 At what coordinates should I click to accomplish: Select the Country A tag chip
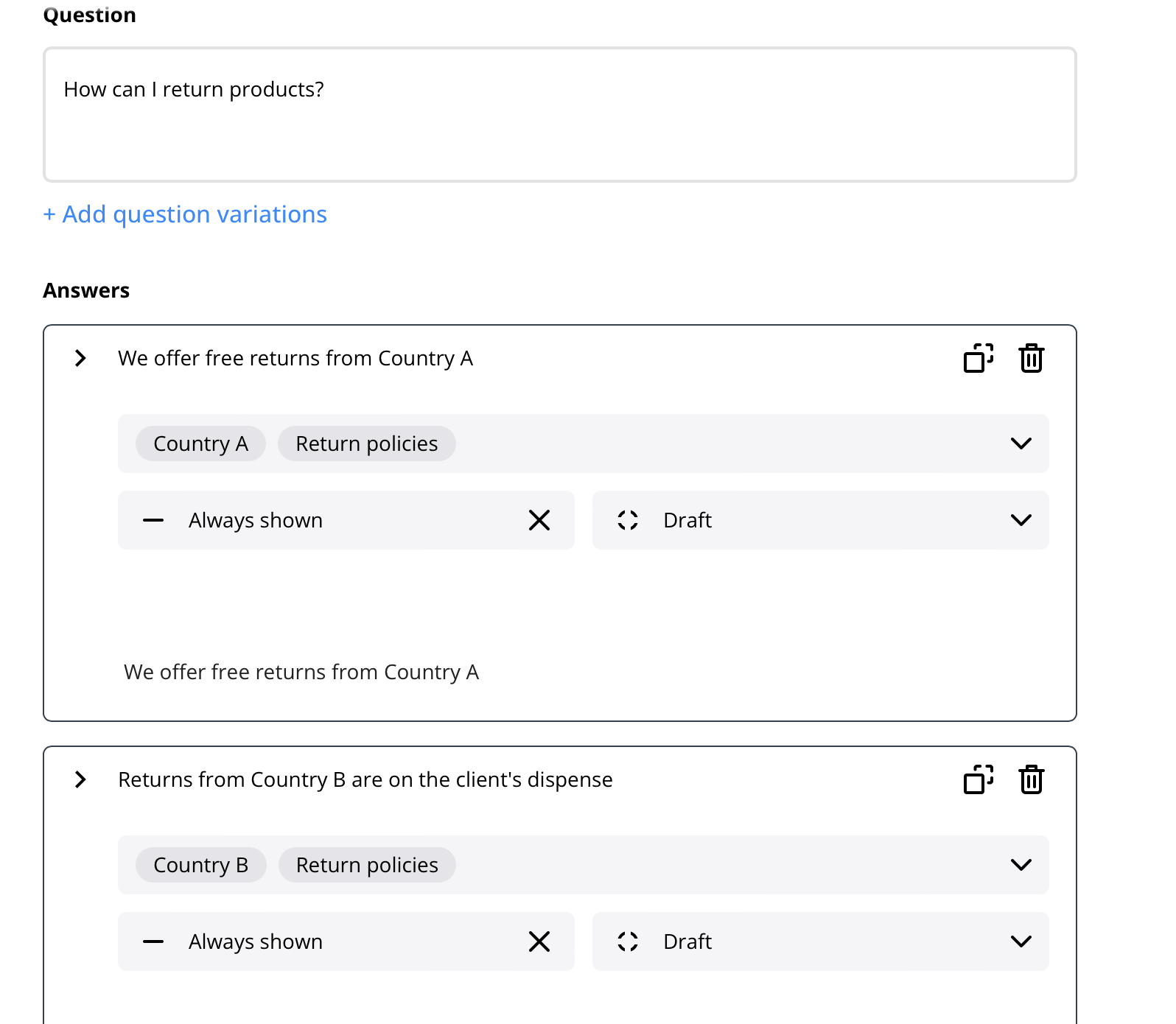[x=200, y=443]
